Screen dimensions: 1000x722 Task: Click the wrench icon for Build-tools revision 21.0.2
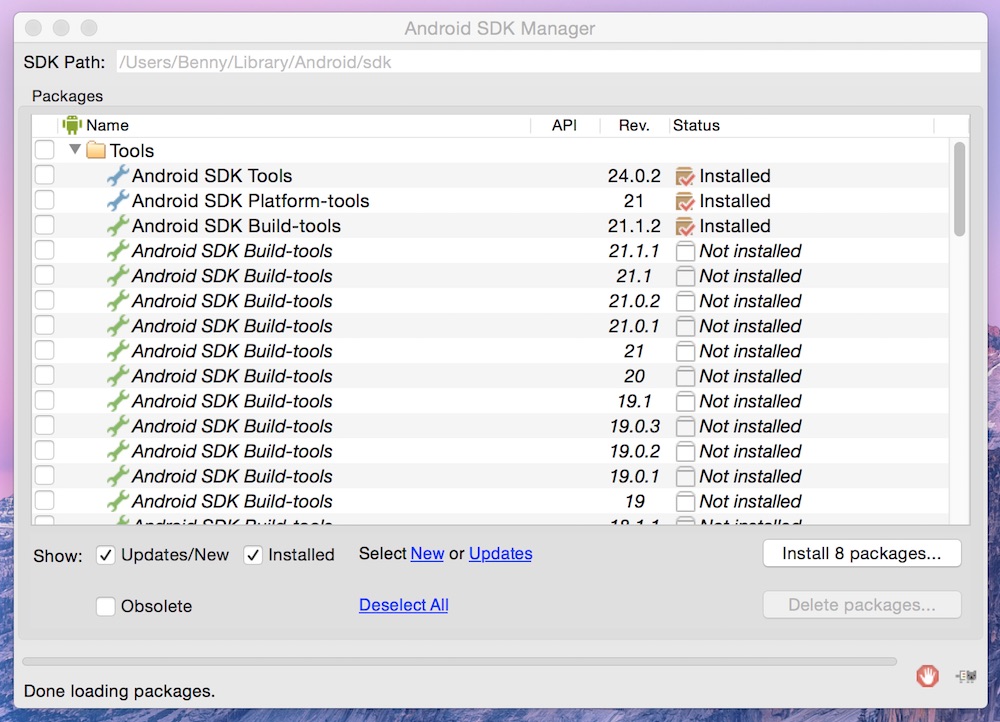coord(118,300)
